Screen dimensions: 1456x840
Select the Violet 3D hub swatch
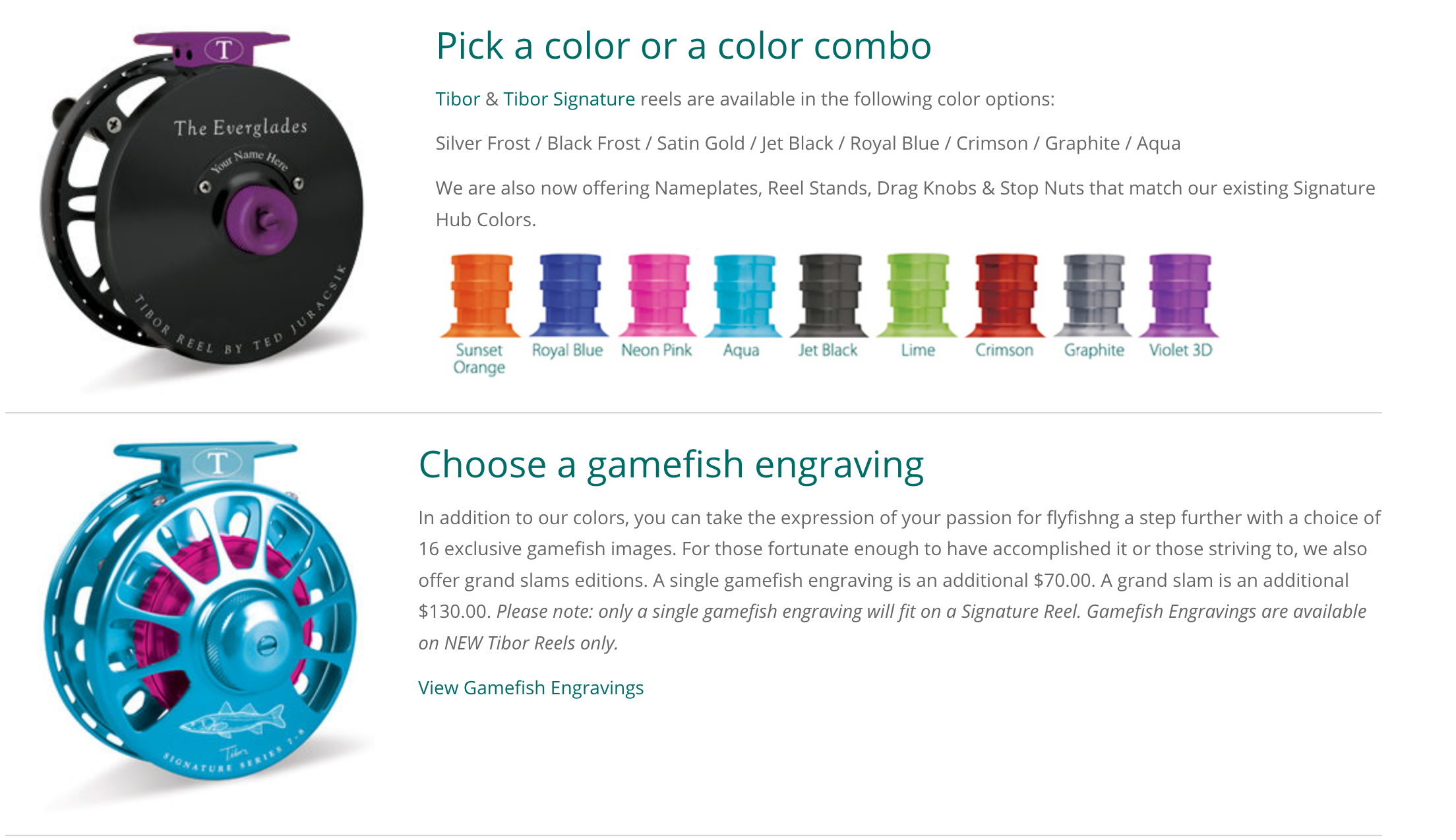point(1180,296)
